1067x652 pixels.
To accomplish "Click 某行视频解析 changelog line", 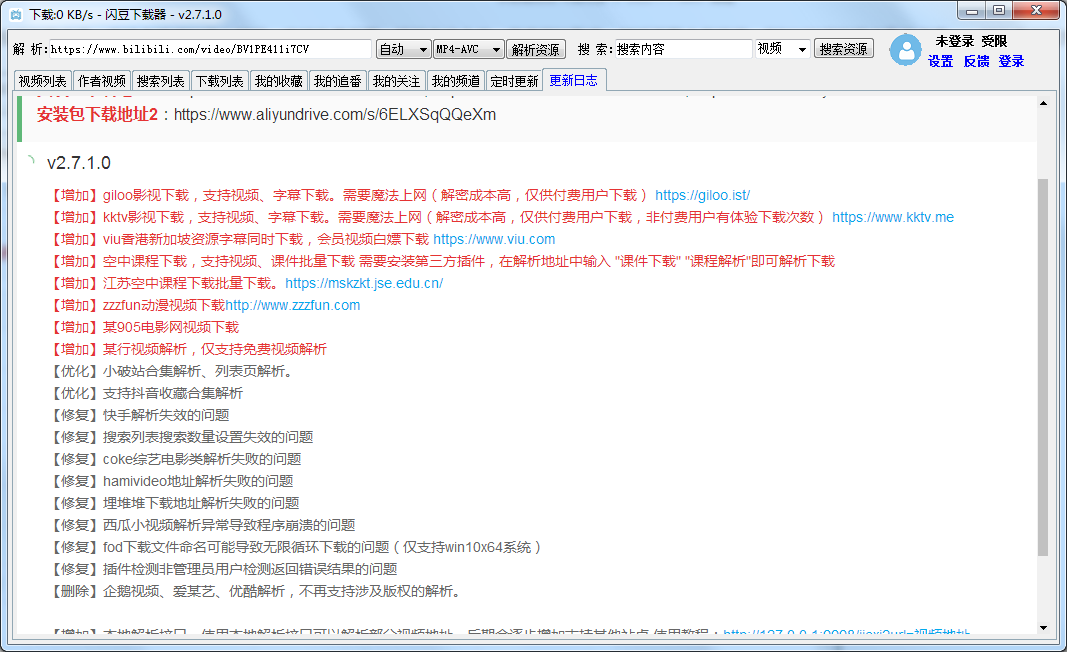I will [188, 349].
